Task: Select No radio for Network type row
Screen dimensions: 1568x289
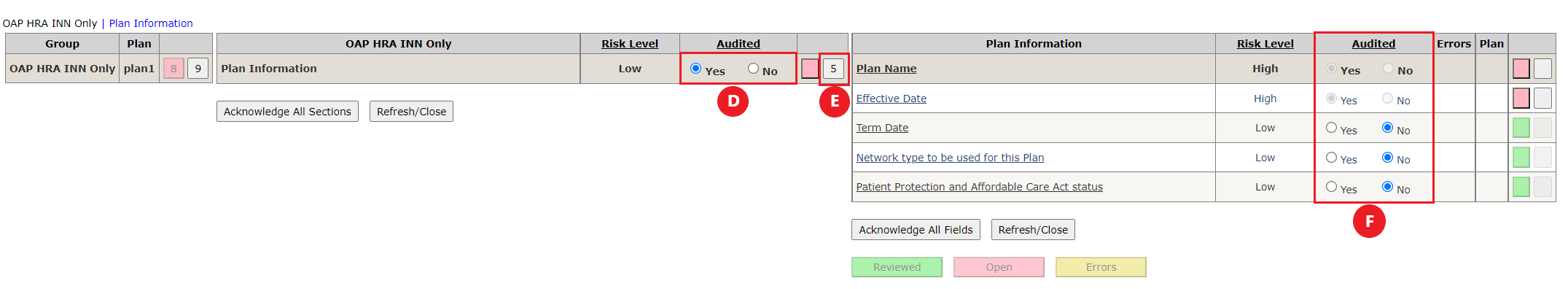Action: point(1387,158)
